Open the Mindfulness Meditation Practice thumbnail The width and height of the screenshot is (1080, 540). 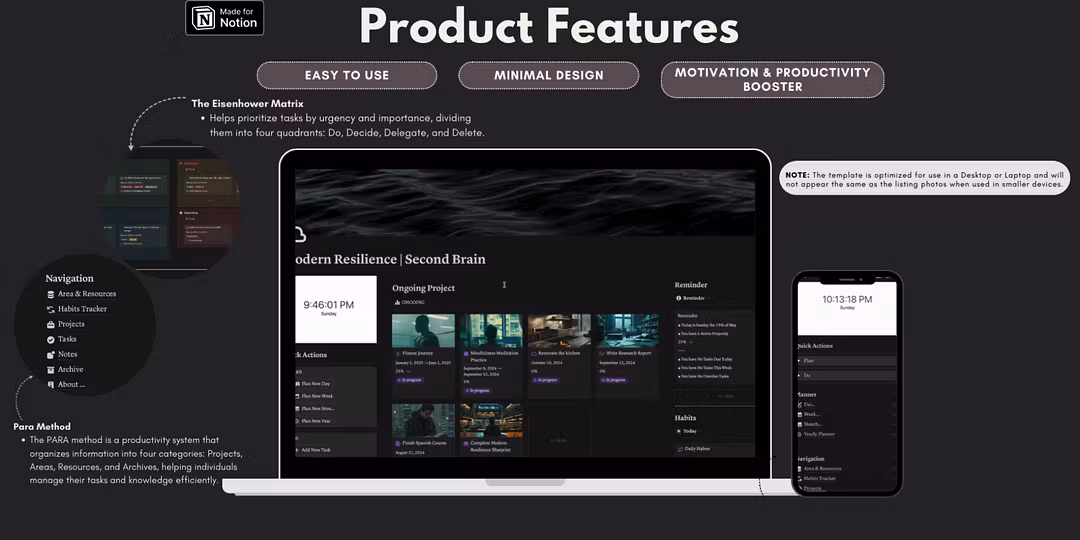[x=491, y=331]
